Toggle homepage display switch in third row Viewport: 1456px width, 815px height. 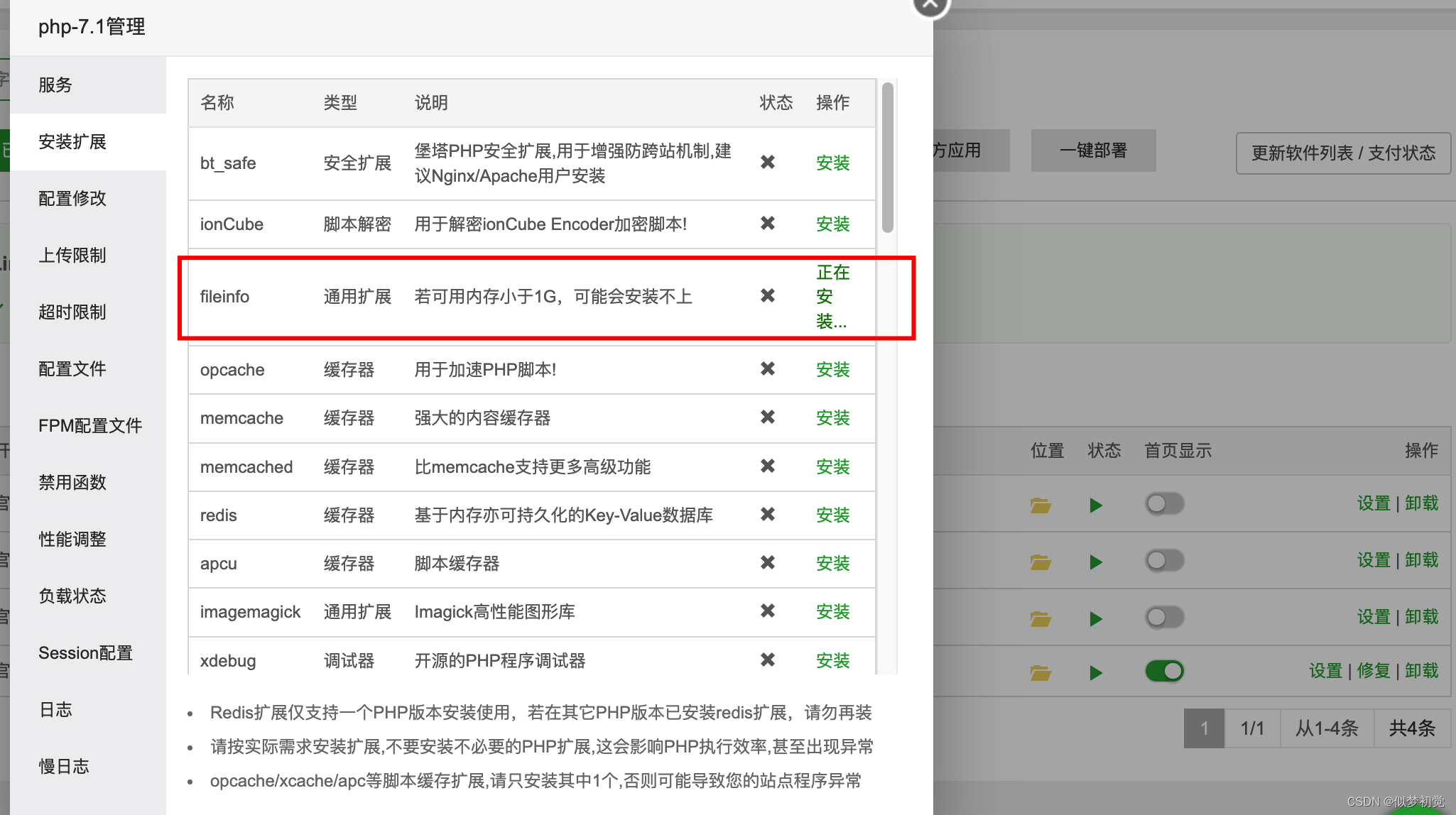(1164, 617)
